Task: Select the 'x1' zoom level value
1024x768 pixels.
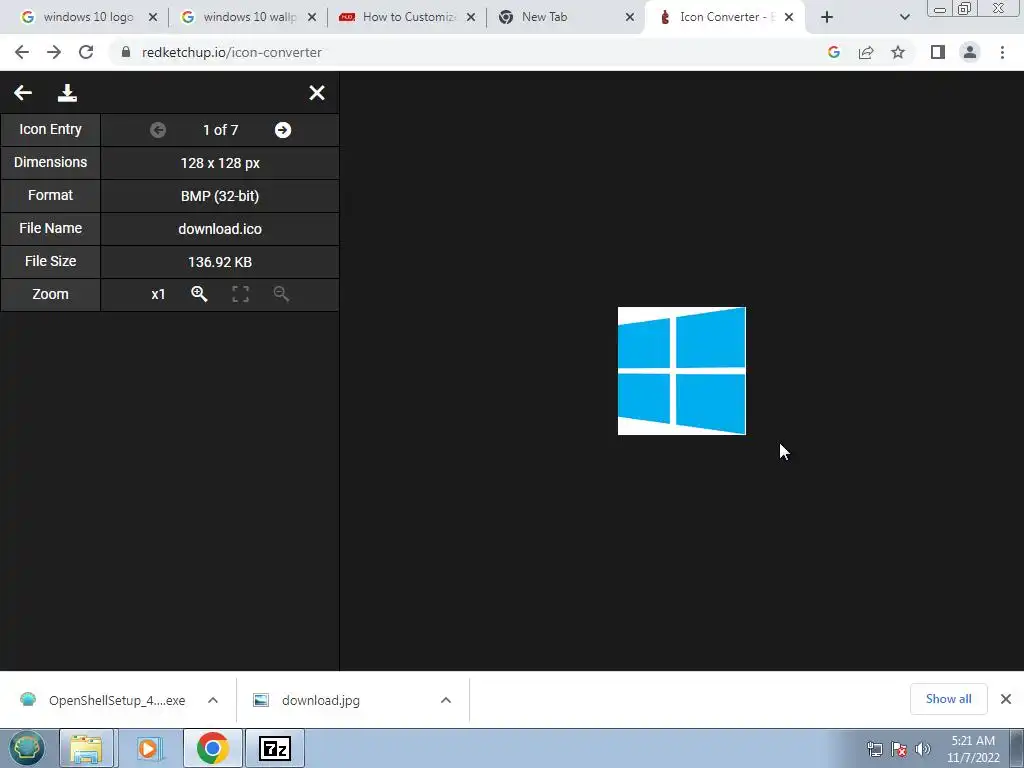Action: 158,295
